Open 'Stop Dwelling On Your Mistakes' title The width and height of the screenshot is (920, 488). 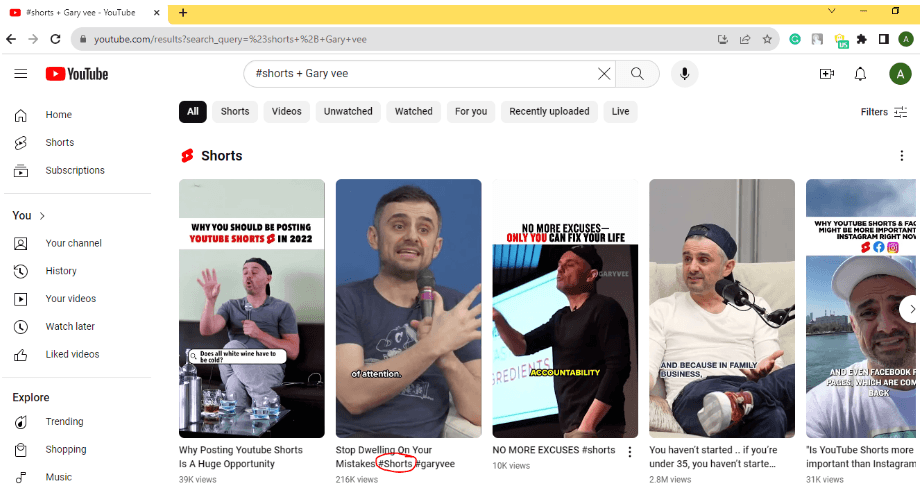tap(395, 457)
